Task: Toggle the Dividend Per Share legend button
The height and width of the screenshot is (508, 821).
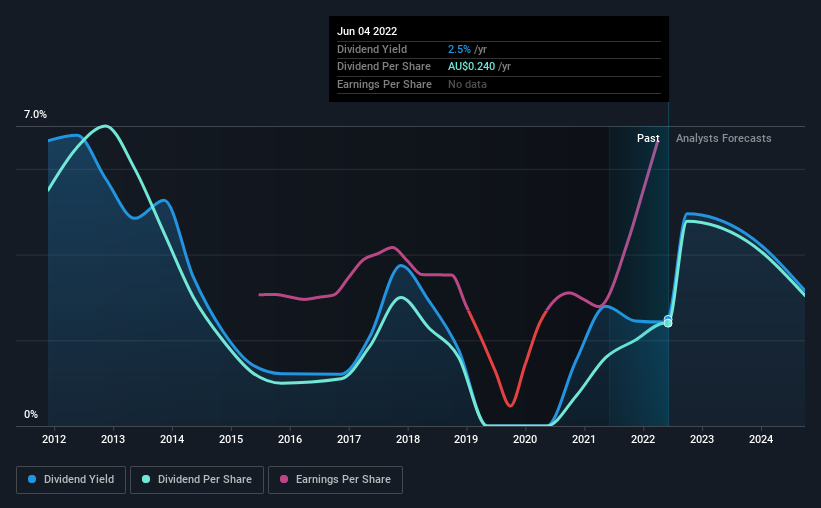Action: pos(197,480)
